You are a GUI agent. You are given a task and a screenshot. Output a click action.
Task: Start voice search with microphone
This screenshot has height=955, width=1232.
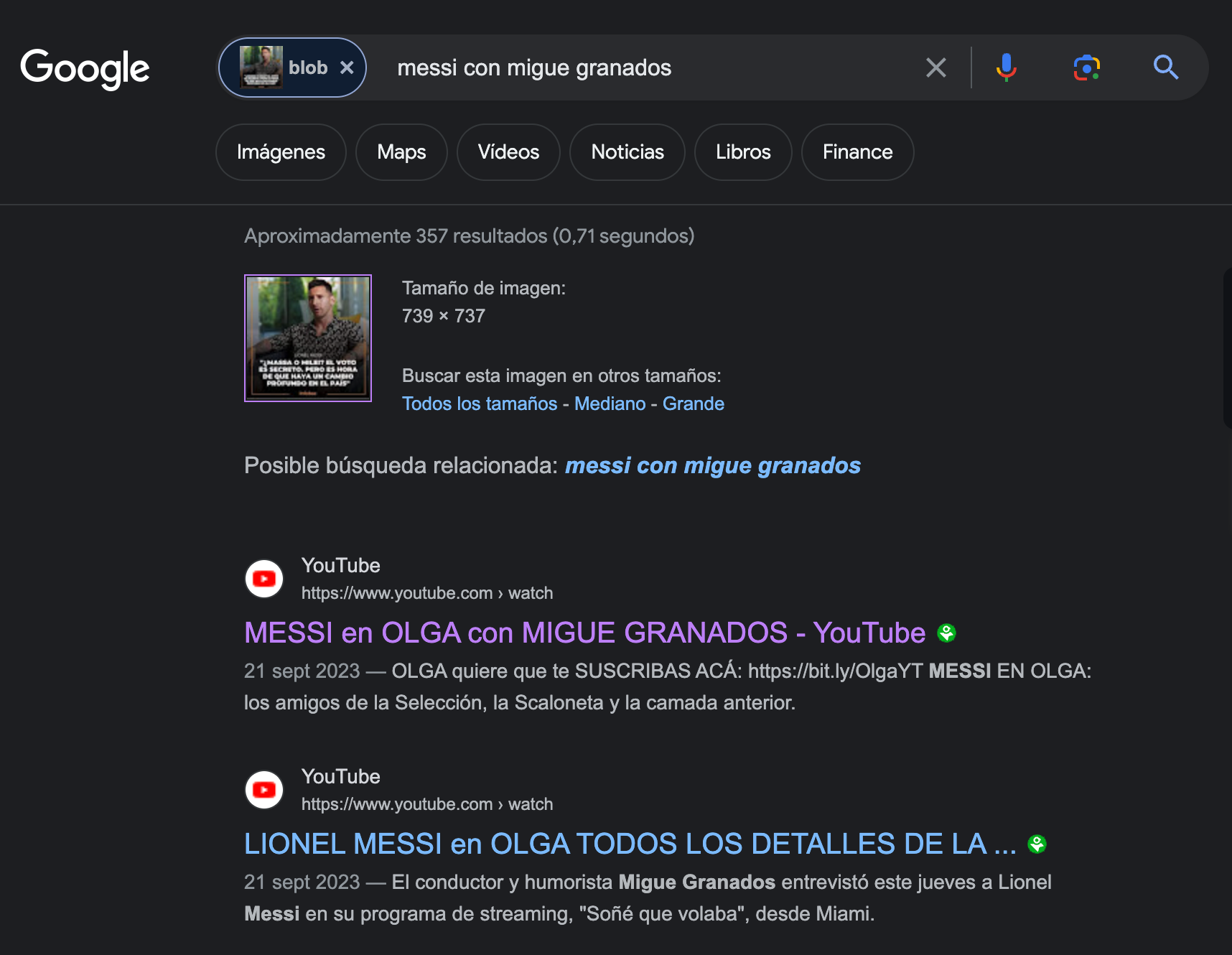coord(1006,67)
